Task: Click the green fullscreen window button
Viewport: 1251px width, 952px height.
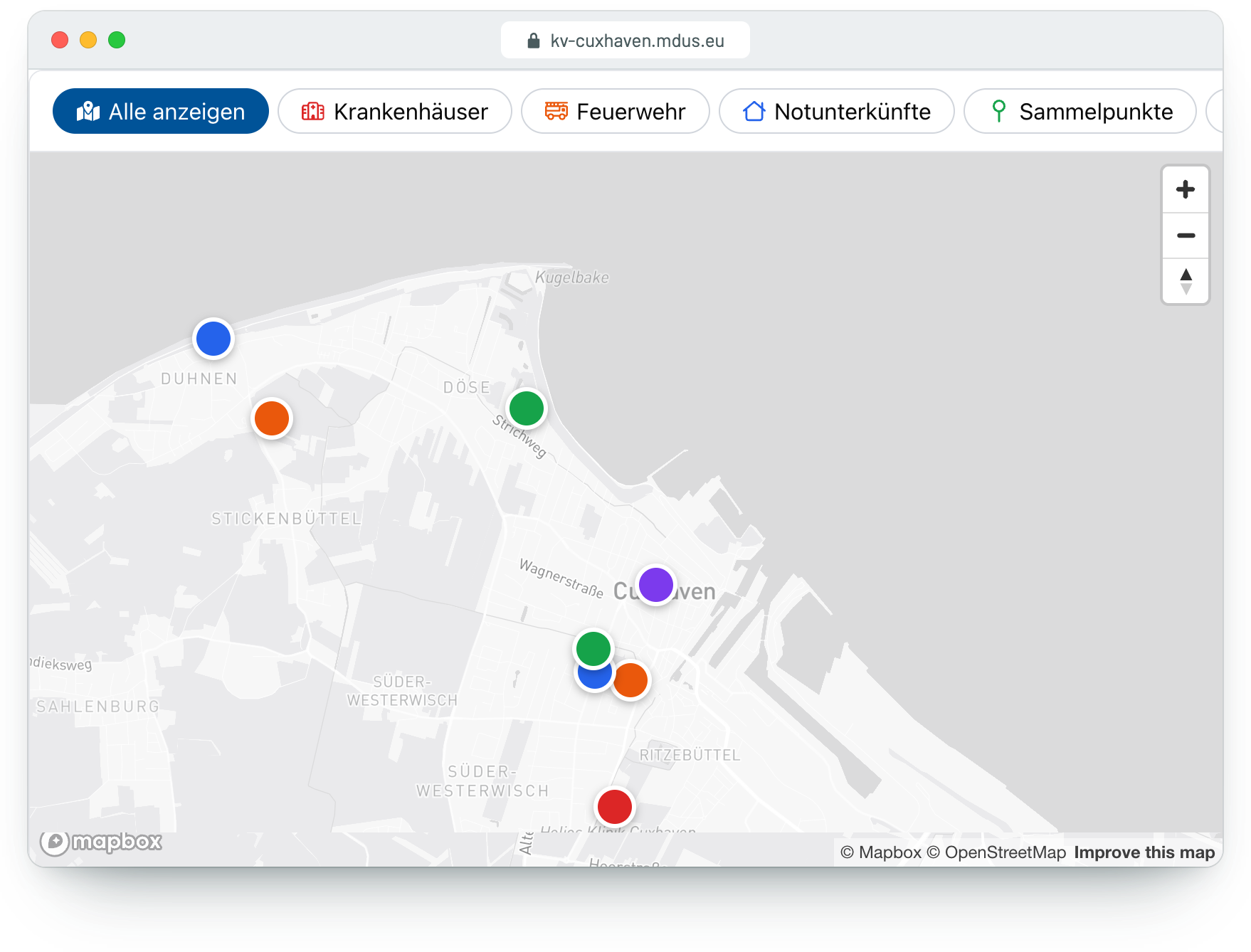Action: click(x=117, y=40)
